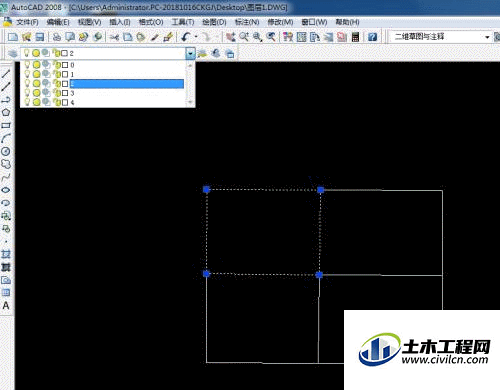Open the Sheet Set Manager icon
This screenshot has width=500, height=390.
tap(328, 37)
